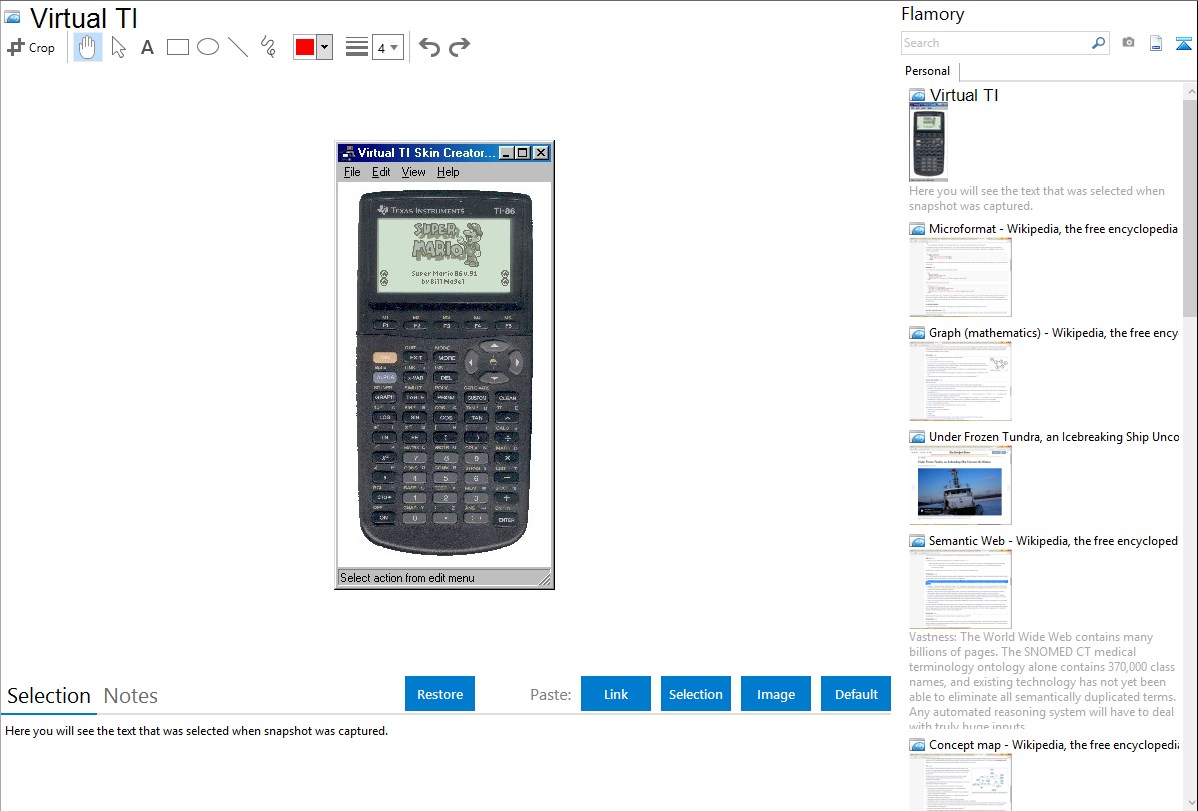Select the text annotation tool

[147, 47]
